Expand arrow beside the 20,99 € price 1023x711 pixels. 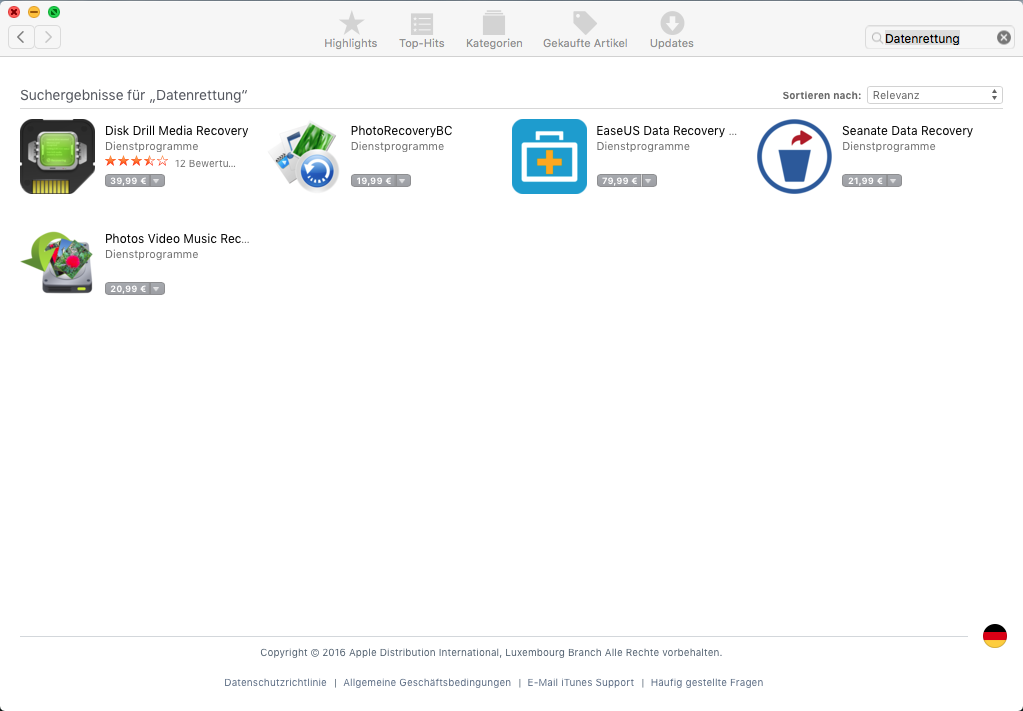[x=157, y=288]
